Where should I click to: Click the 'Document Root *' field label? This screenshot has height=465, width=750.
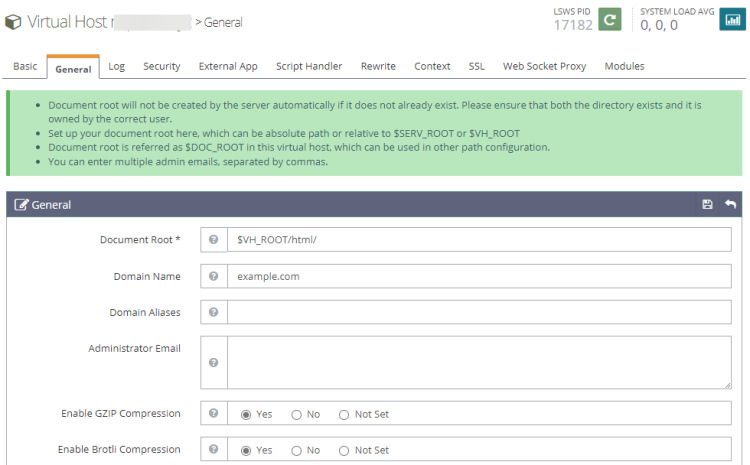click(x=140, y=240)
